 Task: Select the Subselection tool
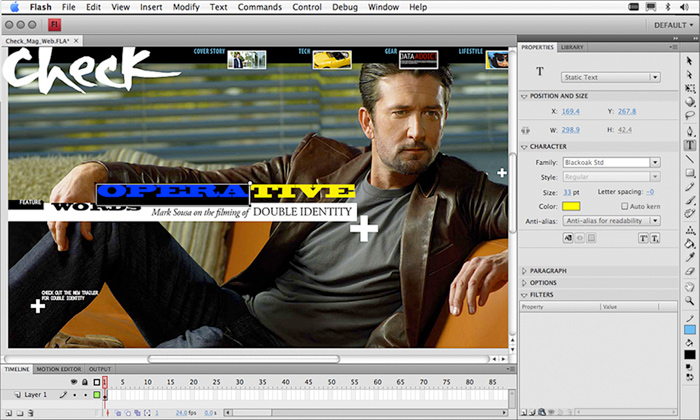(689, 74)
